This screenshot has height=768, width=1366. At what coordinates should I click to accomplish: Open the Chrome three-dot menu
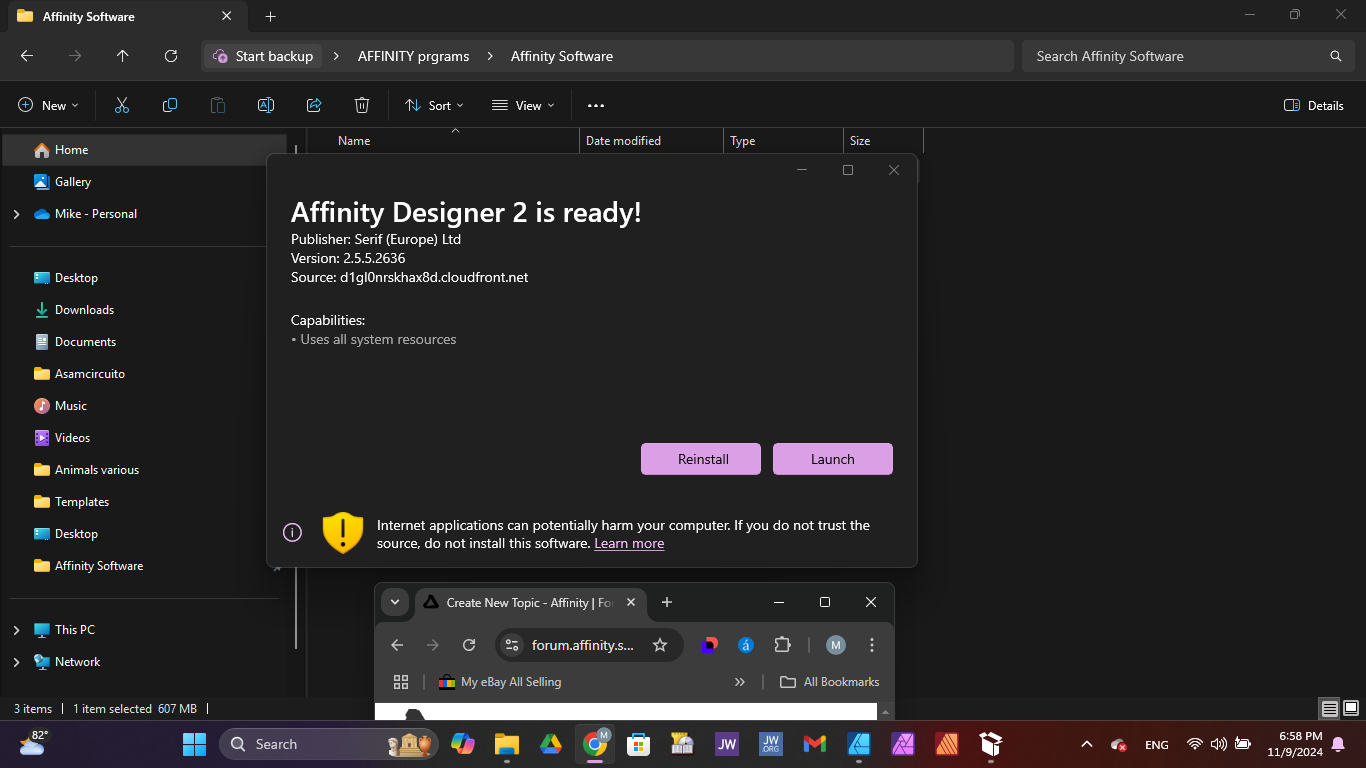click(x=872, y=645)
